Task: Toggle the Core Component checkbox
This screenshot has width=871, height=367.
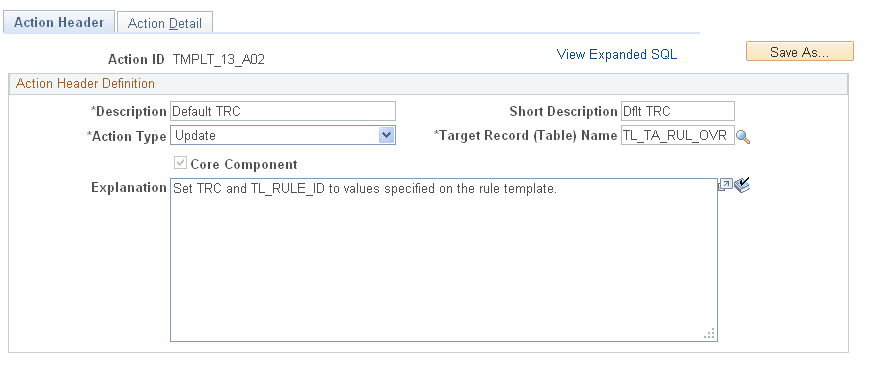Action: tap(179, 163)
